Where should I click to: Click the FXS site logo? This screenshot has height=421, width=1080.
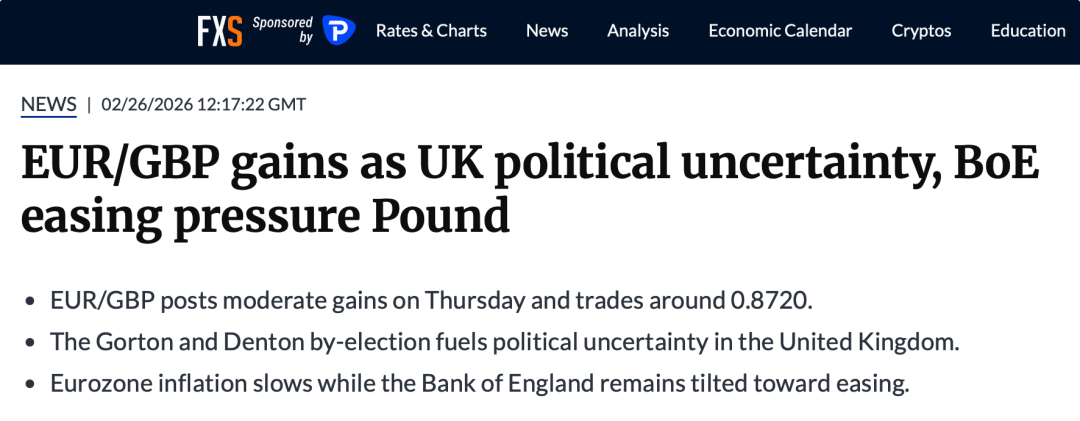point(220,31)
